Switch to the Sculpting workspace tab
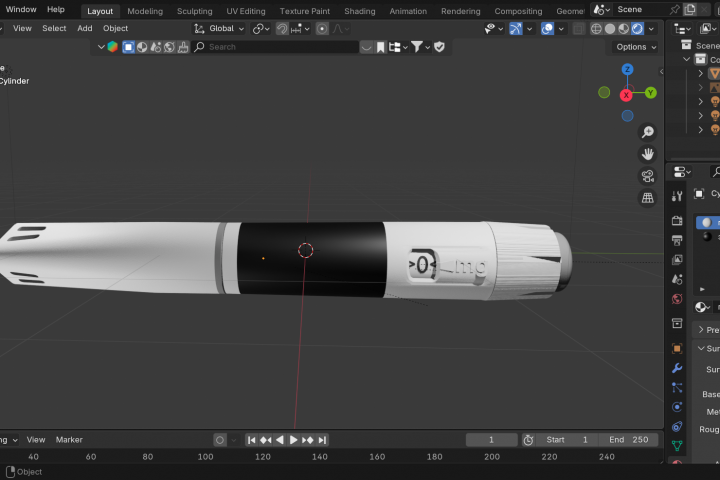Viewport: 720px width, 480px height. 195,11
